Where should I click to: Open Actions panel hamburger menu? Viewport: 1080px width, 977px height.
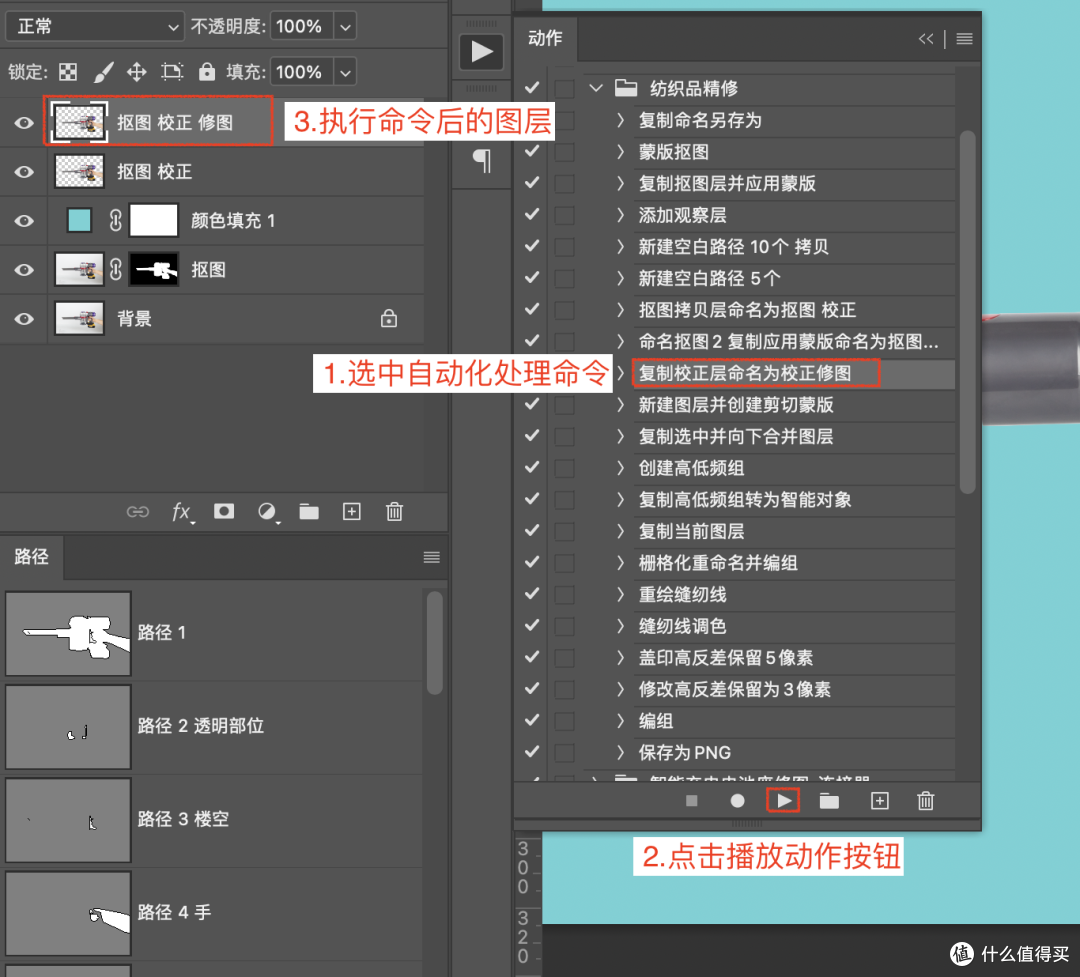point(964,39)
